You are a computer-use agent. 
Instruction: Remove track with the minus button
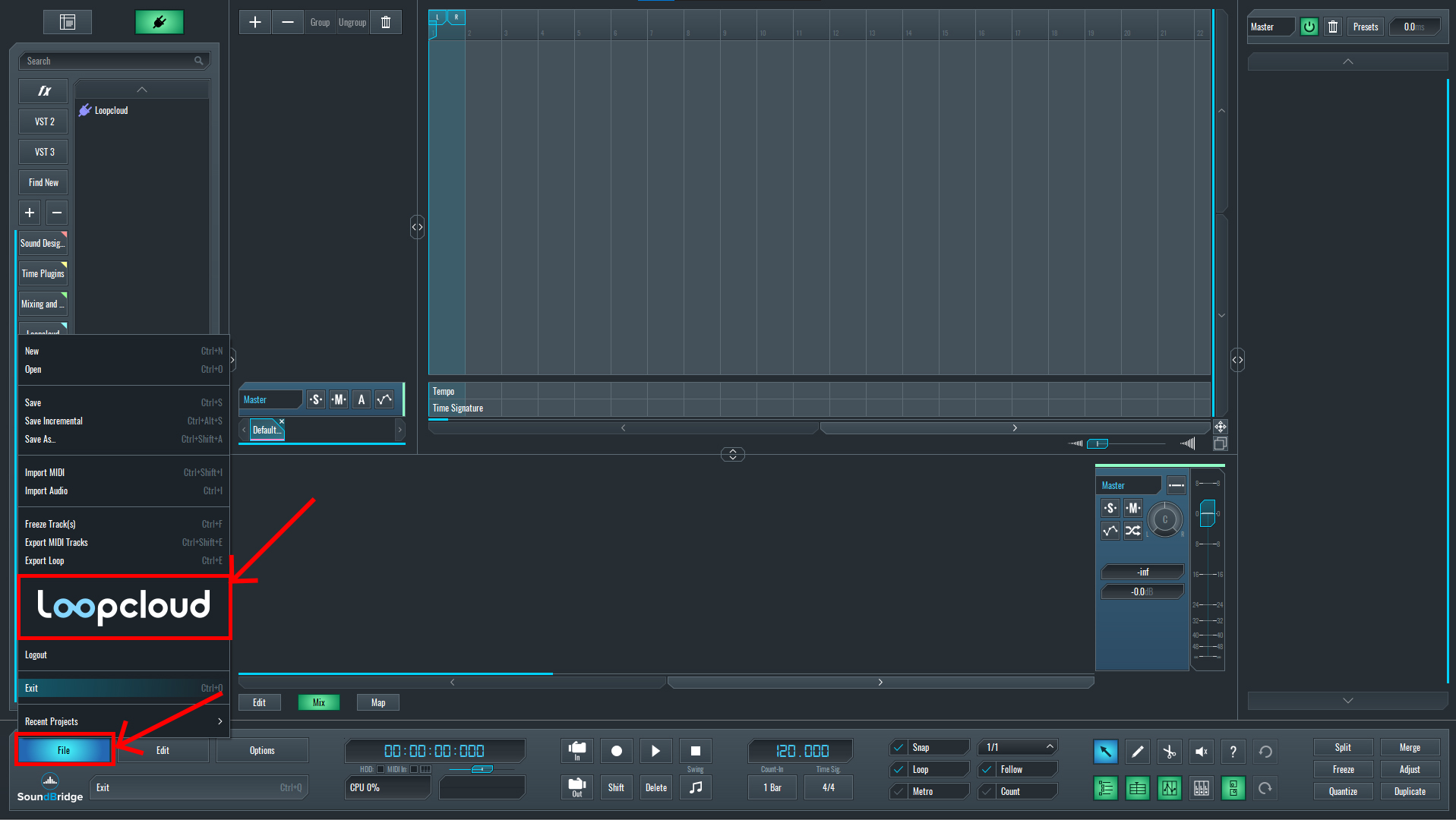point(288,22)
